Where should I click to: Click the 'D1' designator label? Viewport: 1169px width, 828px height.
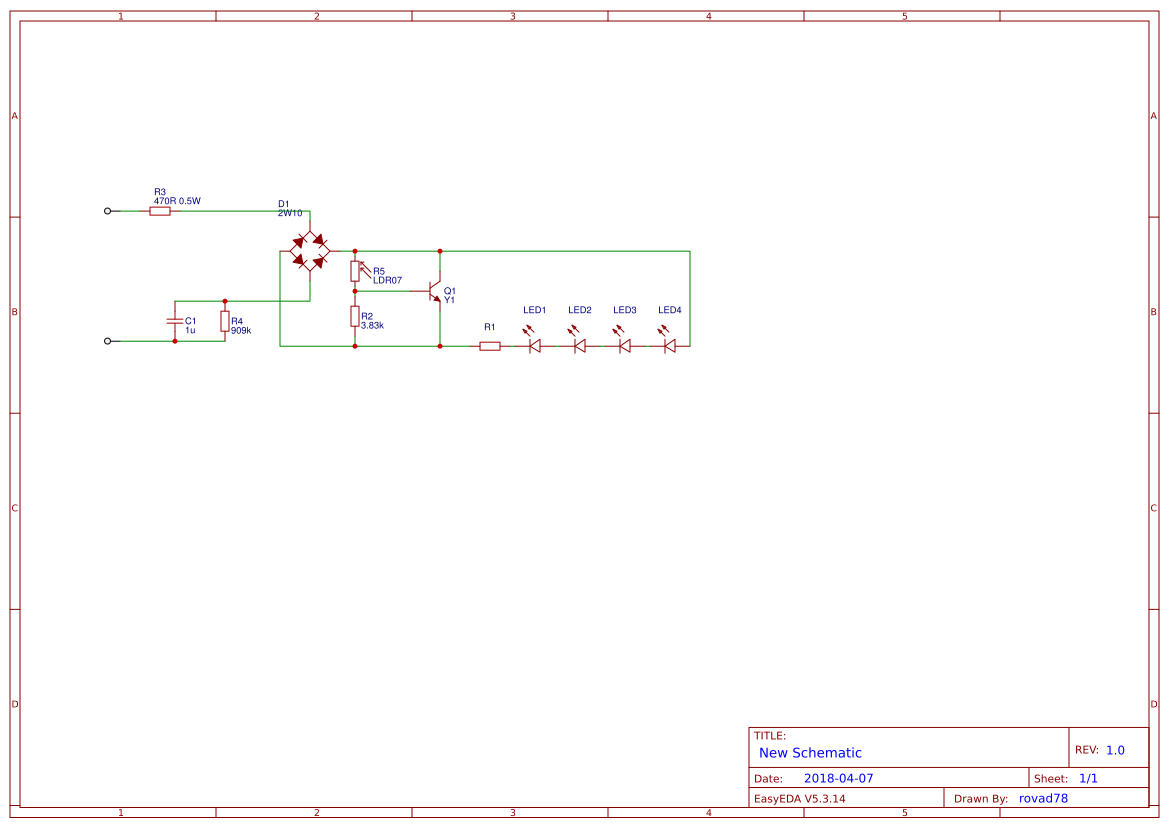(x=283, y=203)
